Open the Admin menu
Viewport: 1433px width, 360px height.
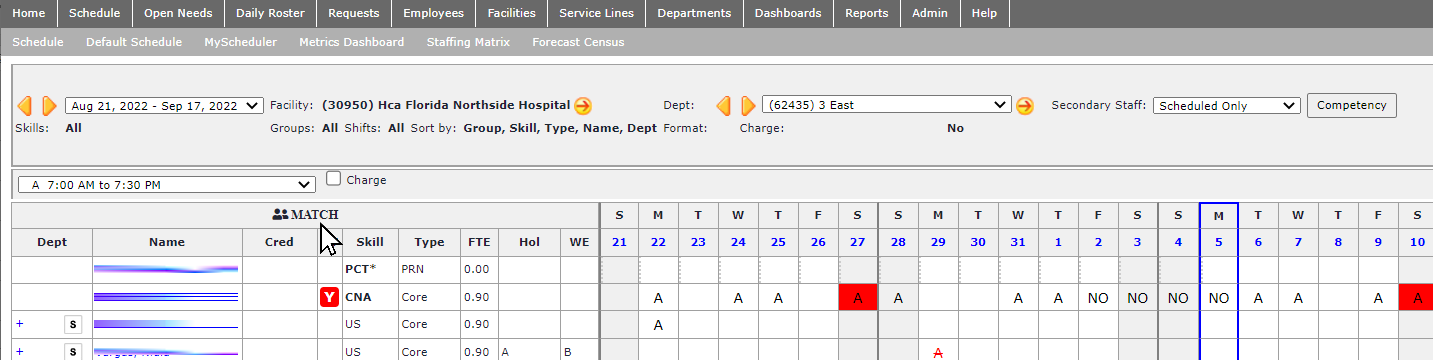point(930,13)
